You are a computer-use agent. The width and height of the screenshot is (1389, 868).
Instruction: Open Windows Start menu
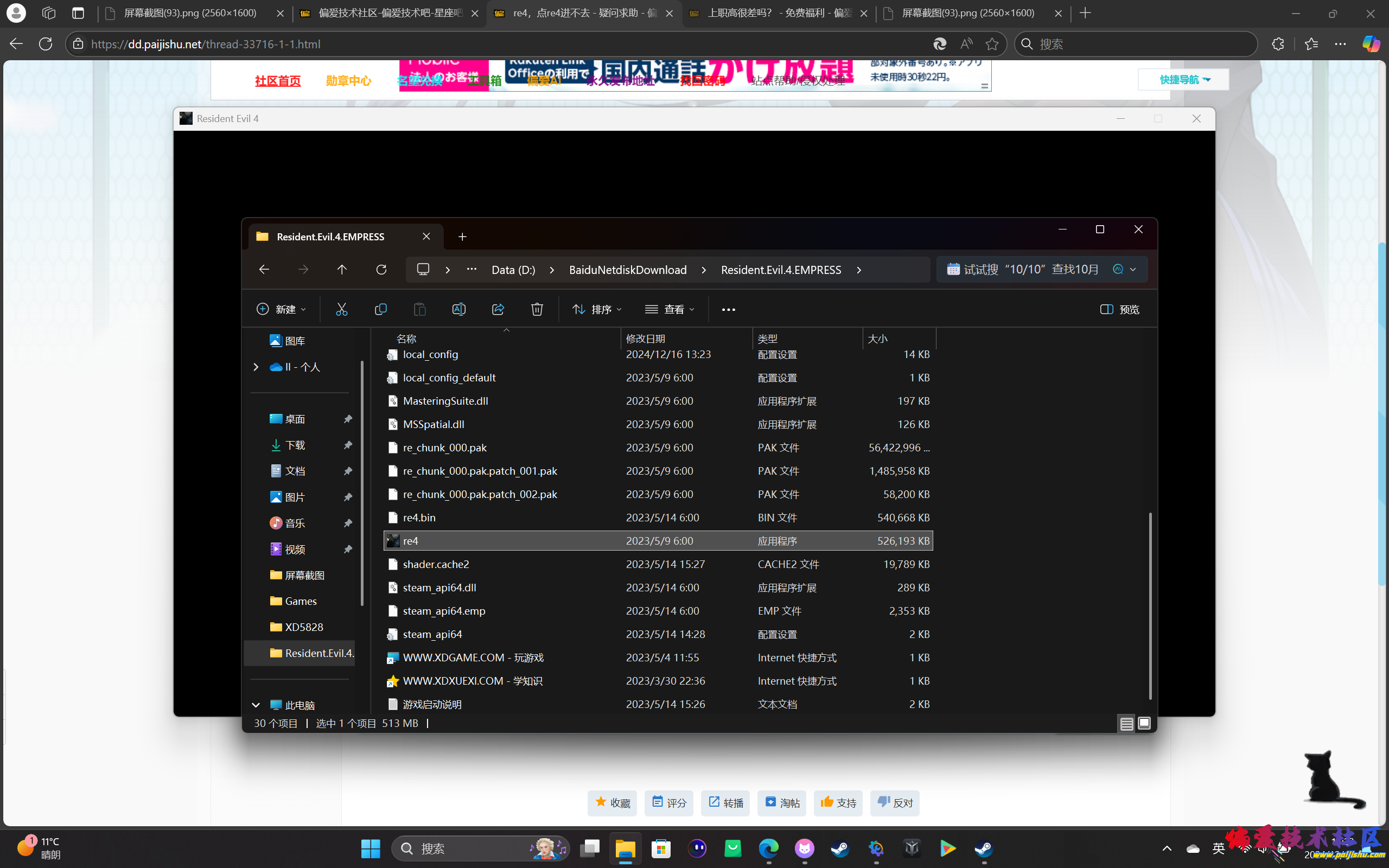[370, 848]
